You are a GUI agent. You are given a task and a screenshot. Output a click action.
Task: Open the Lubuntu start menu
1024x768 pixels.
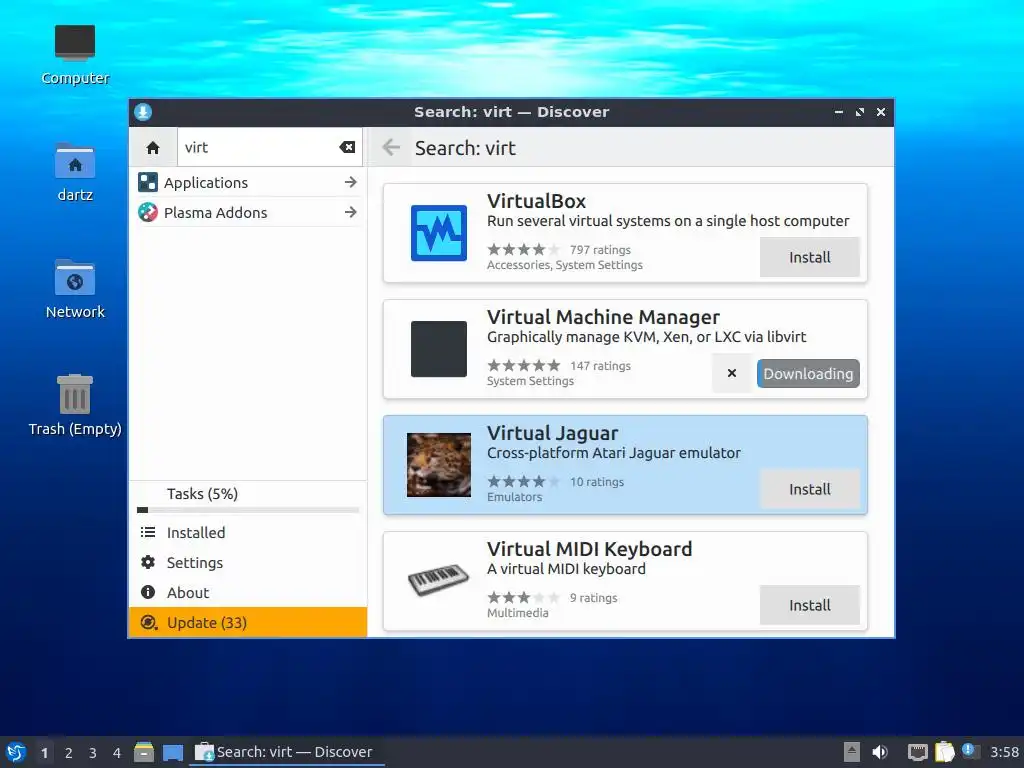tap(16, 752)
